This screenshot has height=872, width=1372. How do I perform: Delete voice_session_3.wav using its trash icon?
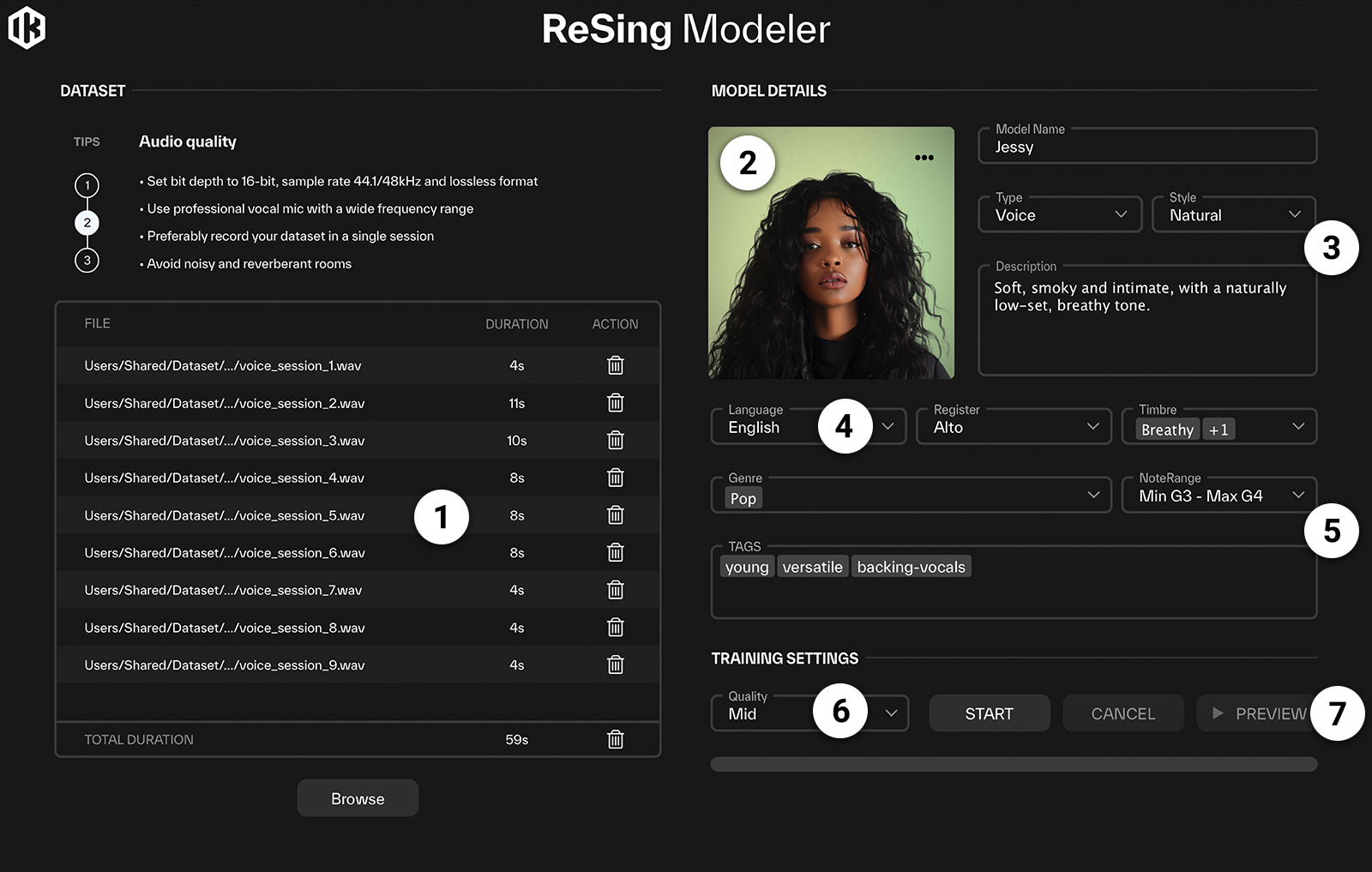615,440
